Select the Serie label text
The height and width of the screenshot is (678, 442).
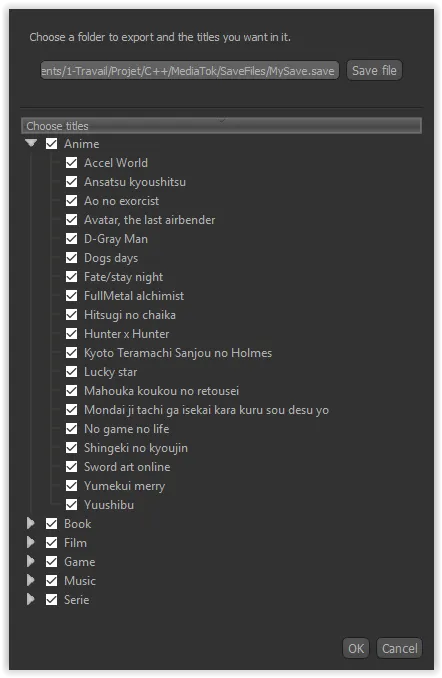point(77,600)
